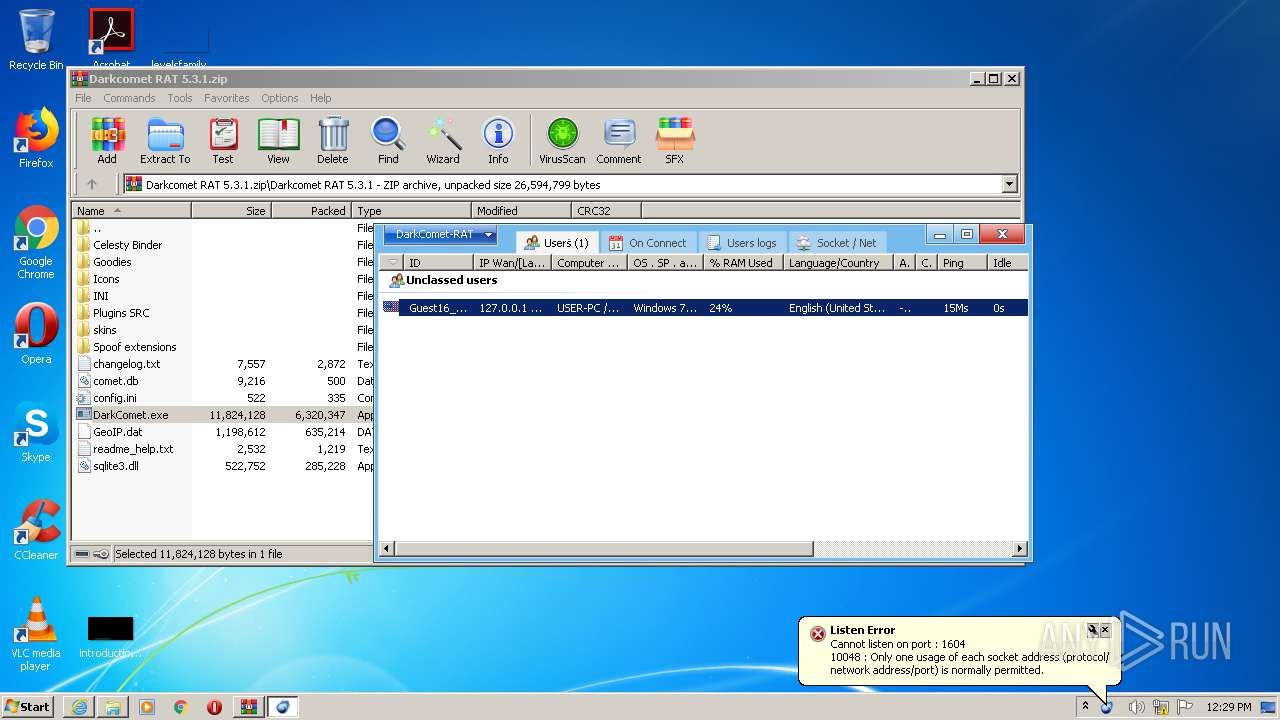
Task: Open the Wizard wand icon
Action: (x=443, y=141)
